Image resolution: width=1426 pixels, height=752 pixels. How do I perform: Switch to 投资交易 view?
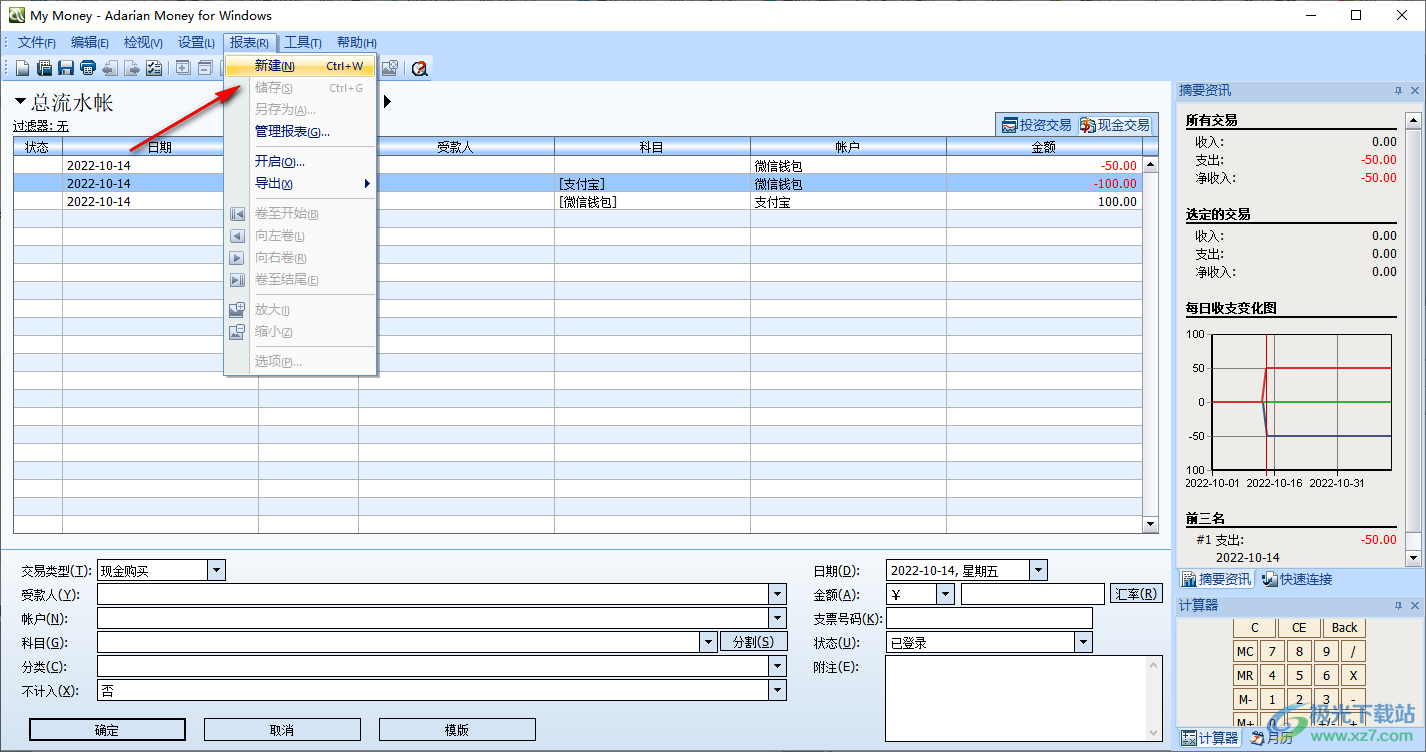(x=1037, y=125)
